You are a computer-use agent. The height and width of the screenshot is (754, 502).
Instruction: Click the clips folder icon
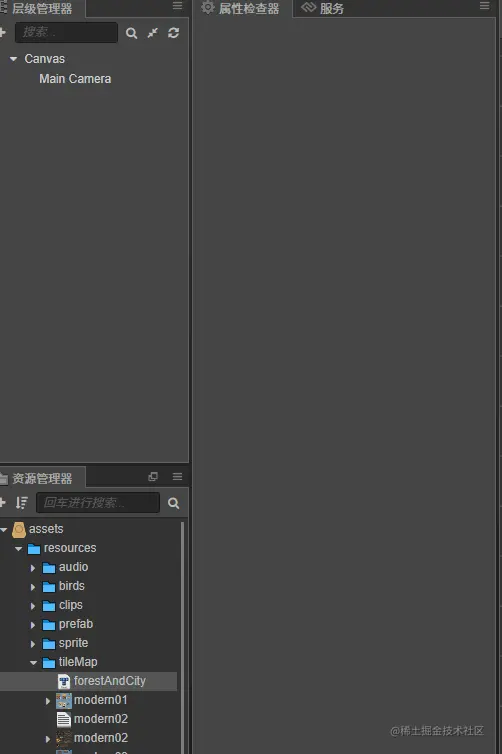click(49, 606)
